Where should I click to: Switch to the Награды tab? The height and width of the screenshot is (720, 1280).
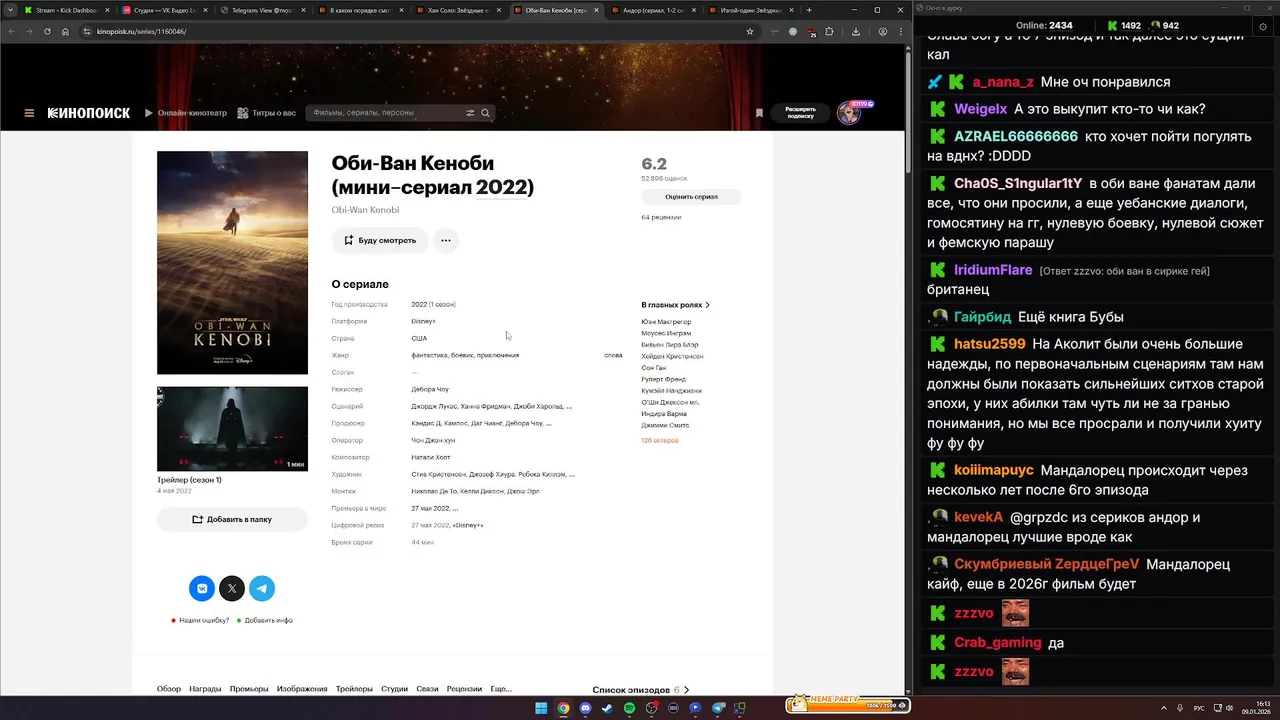pyautogui.click(x=205, y=689)
